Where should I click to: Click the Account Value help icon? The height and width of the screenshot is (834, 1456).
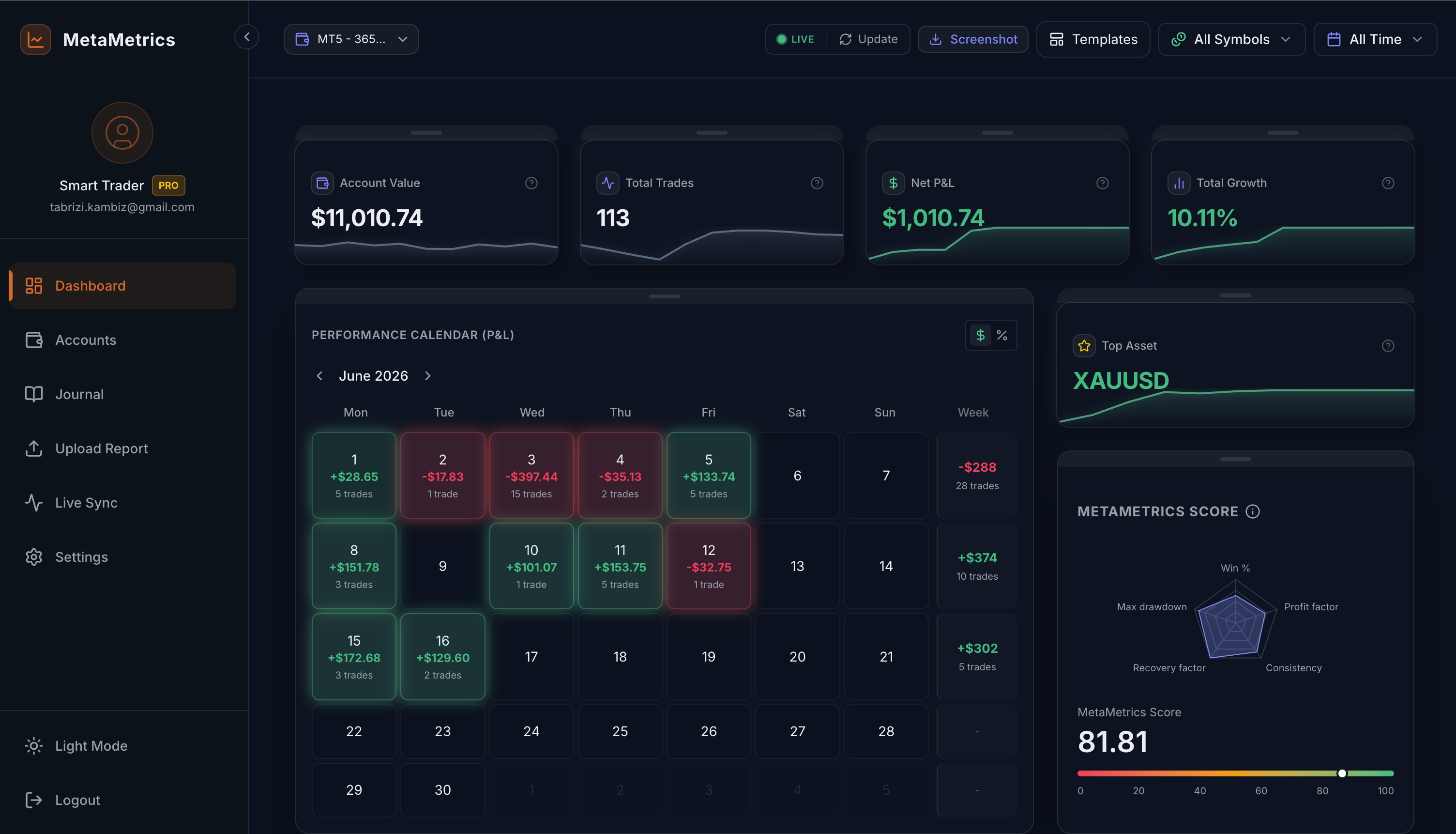coord(531,183)
